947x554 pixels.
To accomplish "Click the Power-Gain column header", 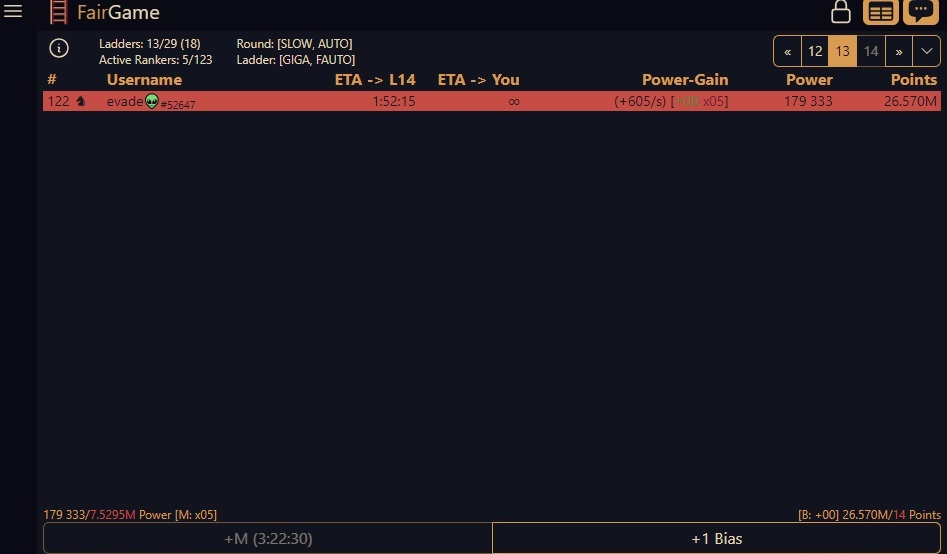I will (x=684, y=80).
